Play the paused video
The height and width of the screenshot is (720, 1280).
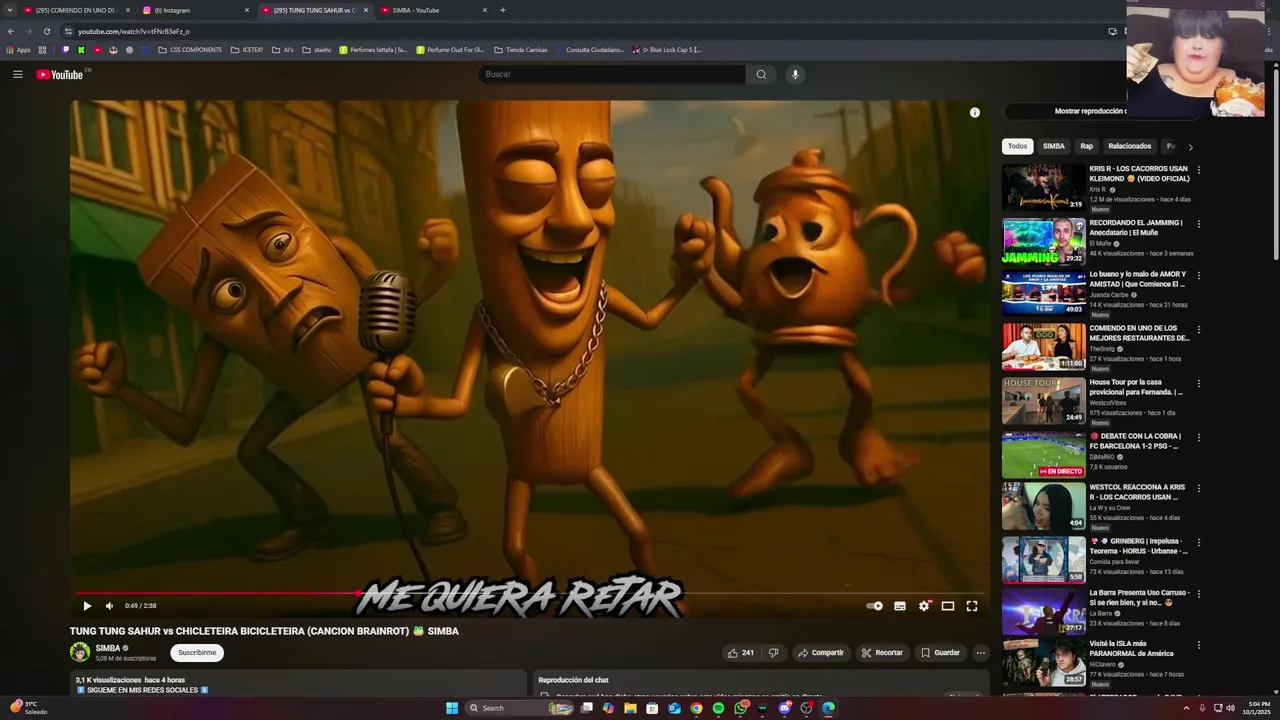click(x=87, y=606)
